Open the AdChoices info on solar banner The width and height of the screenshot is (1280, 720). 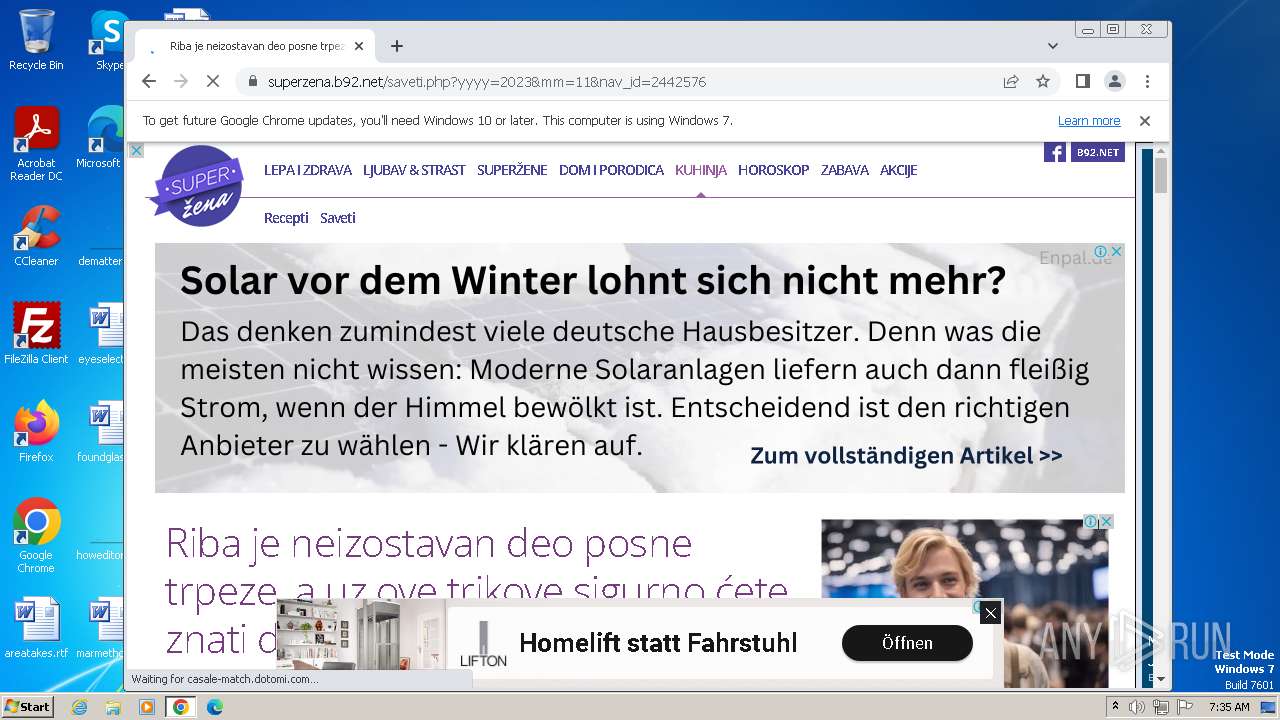pos(1101,251)
